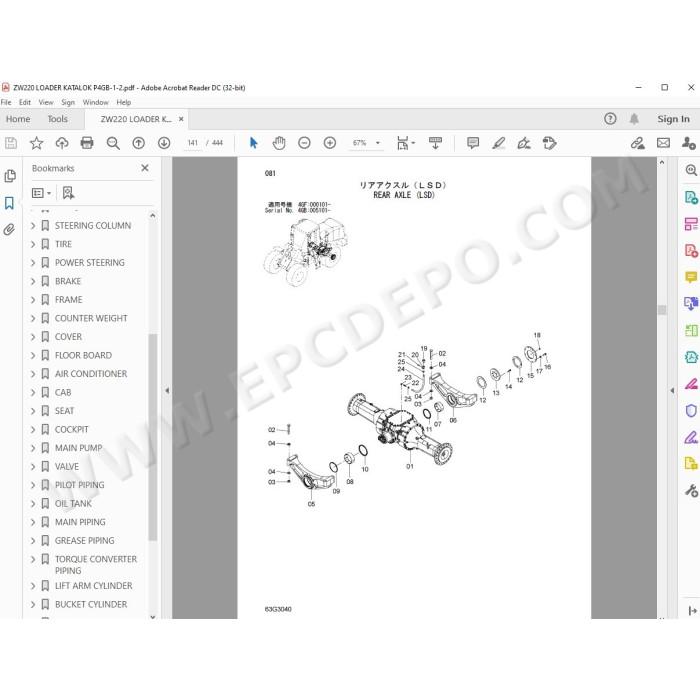Open the Attachments paperclip panel
The image size is (700, 700).
[x=9, y=229]
